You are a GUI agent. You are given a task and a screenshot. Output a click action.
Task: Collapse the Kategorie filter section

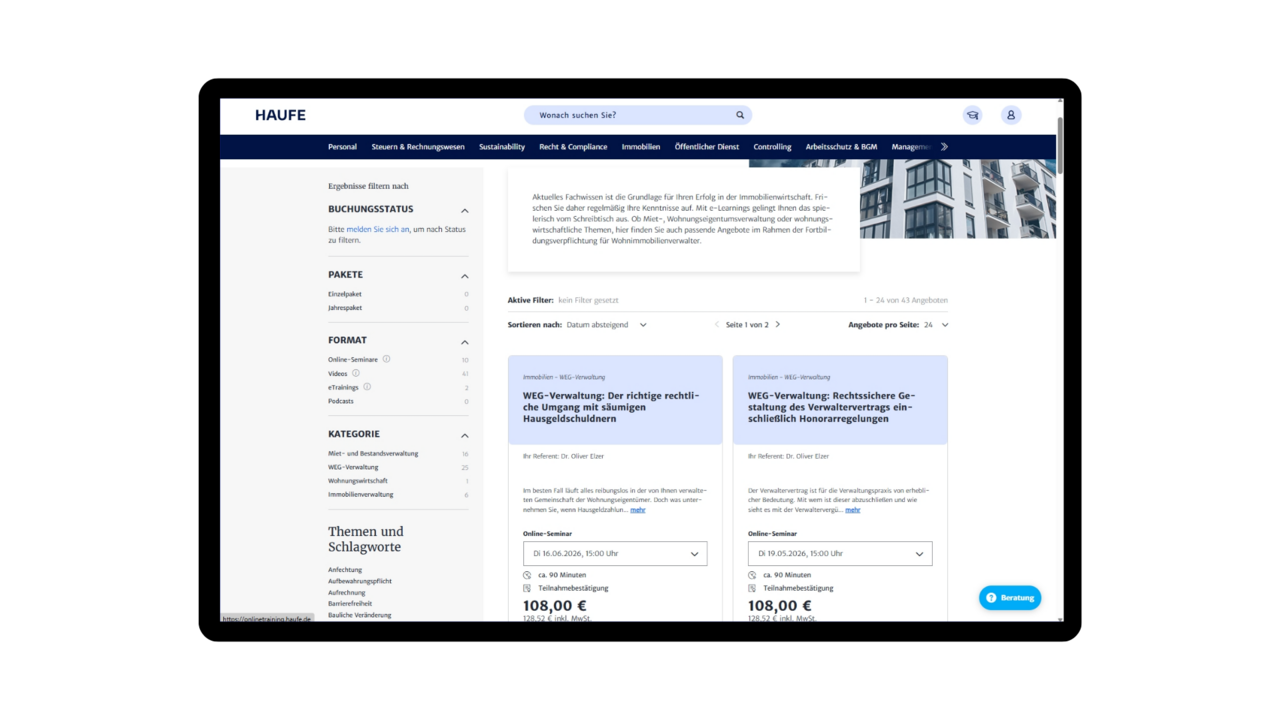pyautogui.click(x=464, y=435)
